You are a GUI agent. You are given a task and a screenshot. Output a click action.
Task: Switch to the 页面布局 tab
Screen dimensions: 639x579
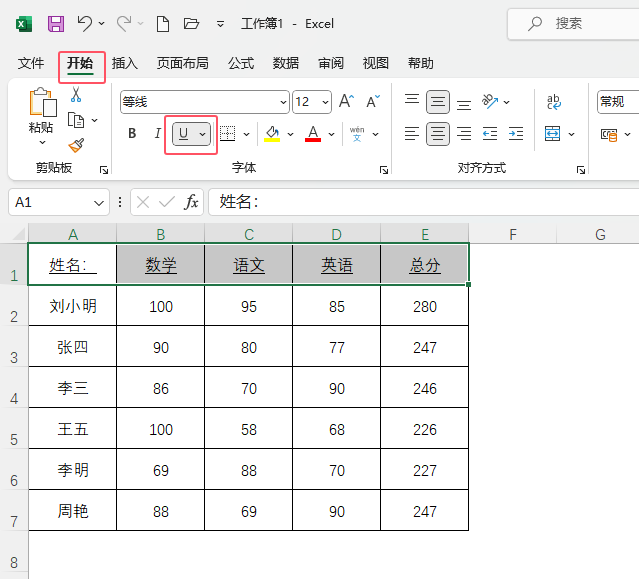(x=183, y=63)
